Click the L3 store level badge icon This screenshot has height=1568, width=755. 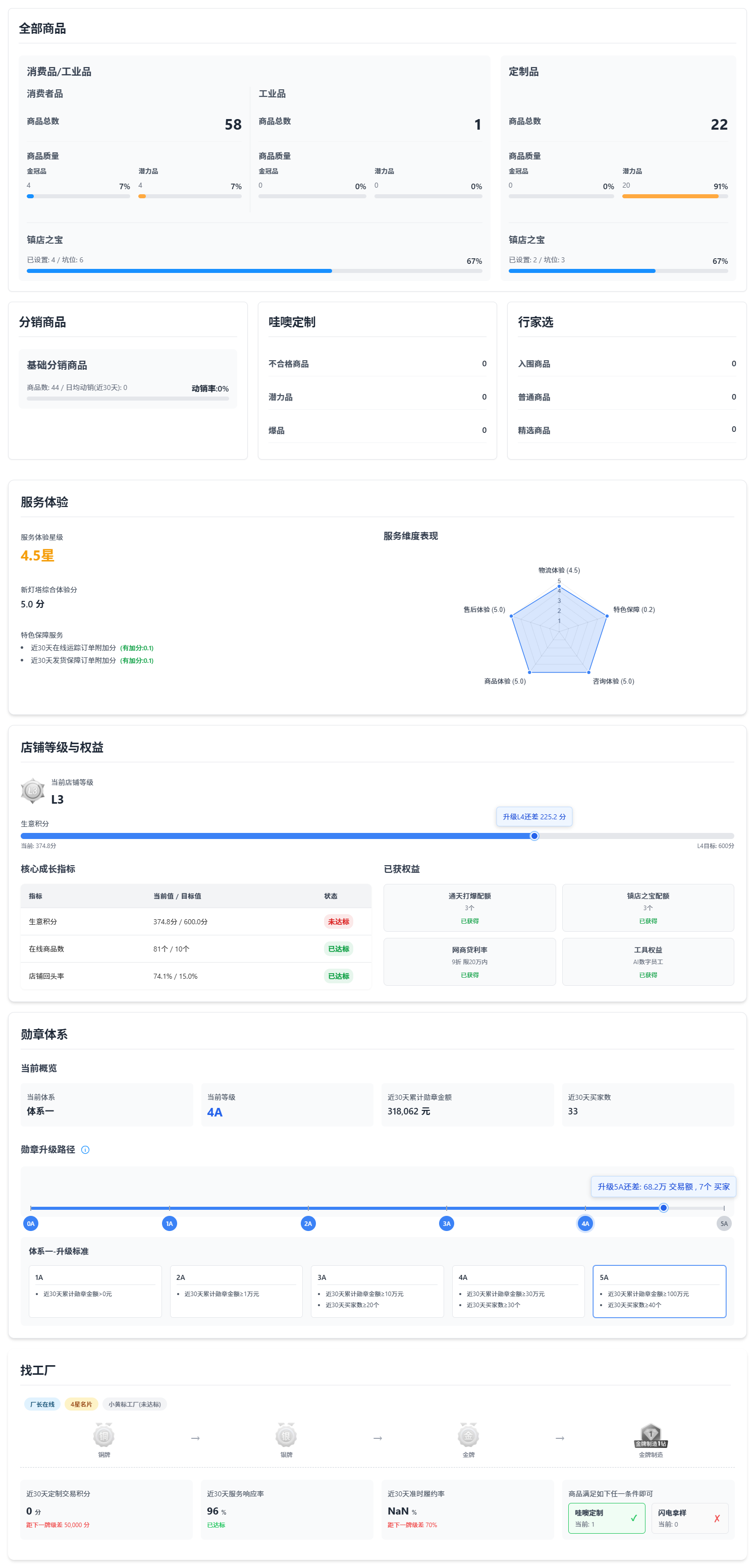33,791
